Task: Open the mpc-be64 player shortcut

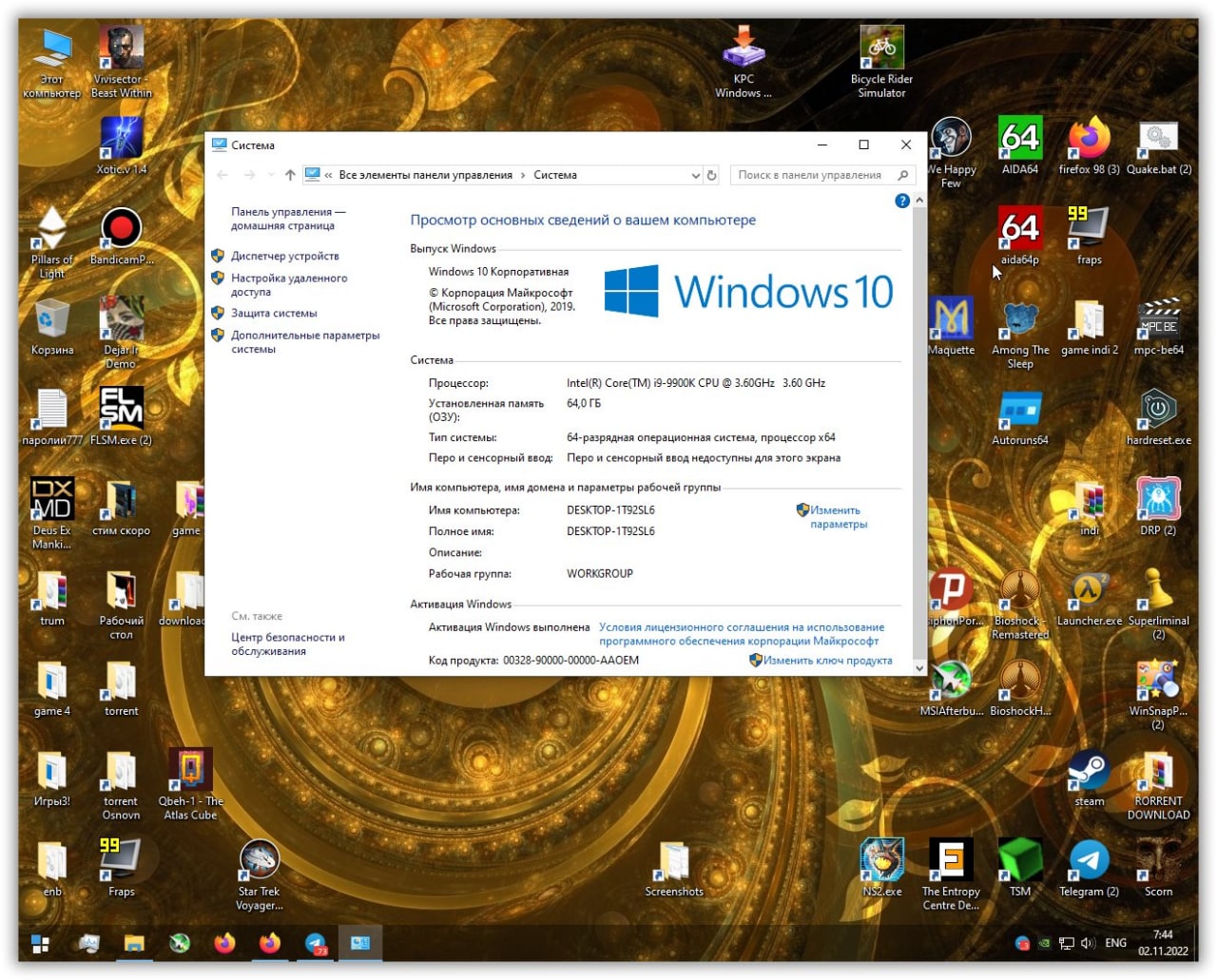Action: (1158, 326)
